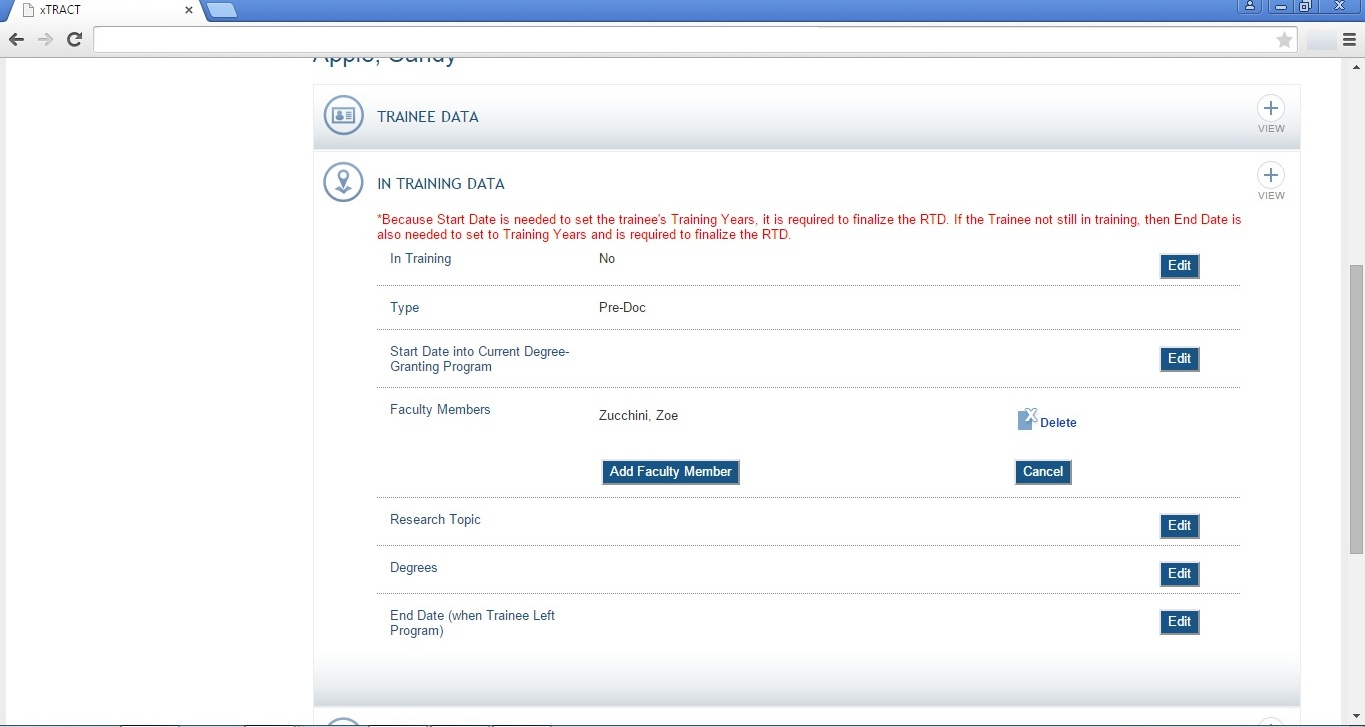Cancel the faculty member changes

coord(1043,472)
